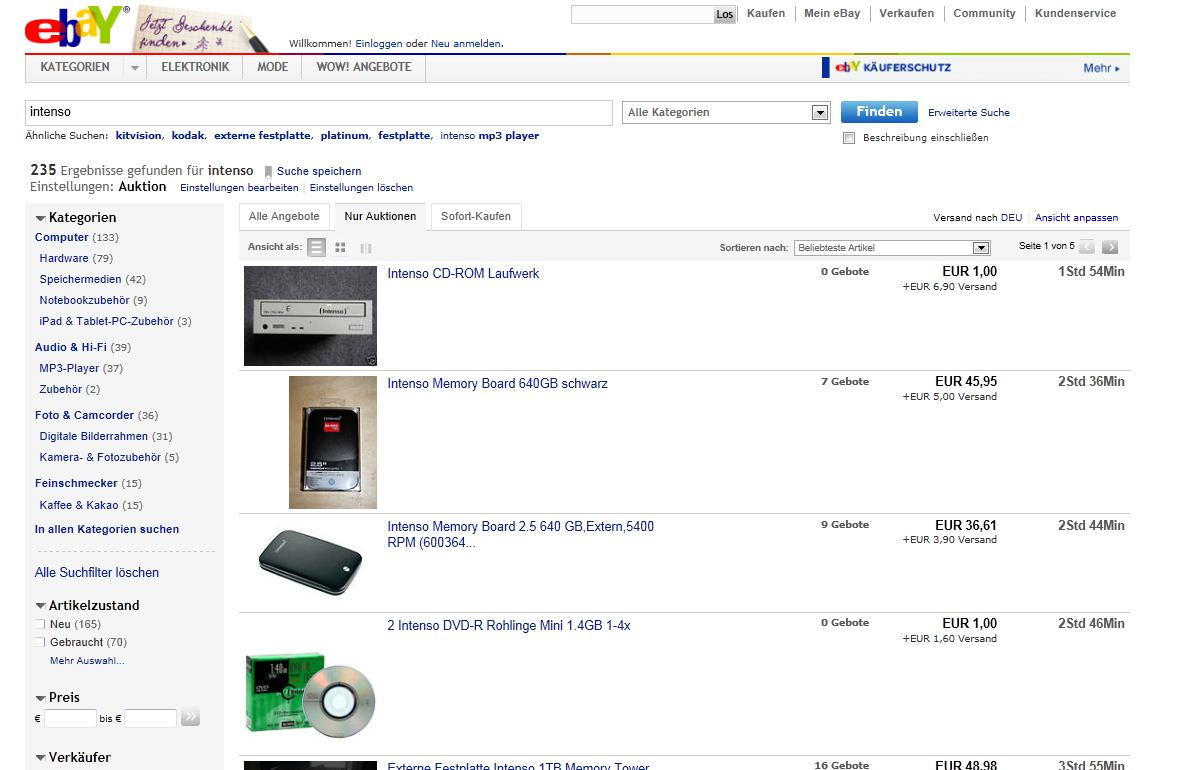The width and height of the screenshot is (1198, 770).
Task: Open the Kategorien nav dropdown arrow
Action: click(134, 68)
